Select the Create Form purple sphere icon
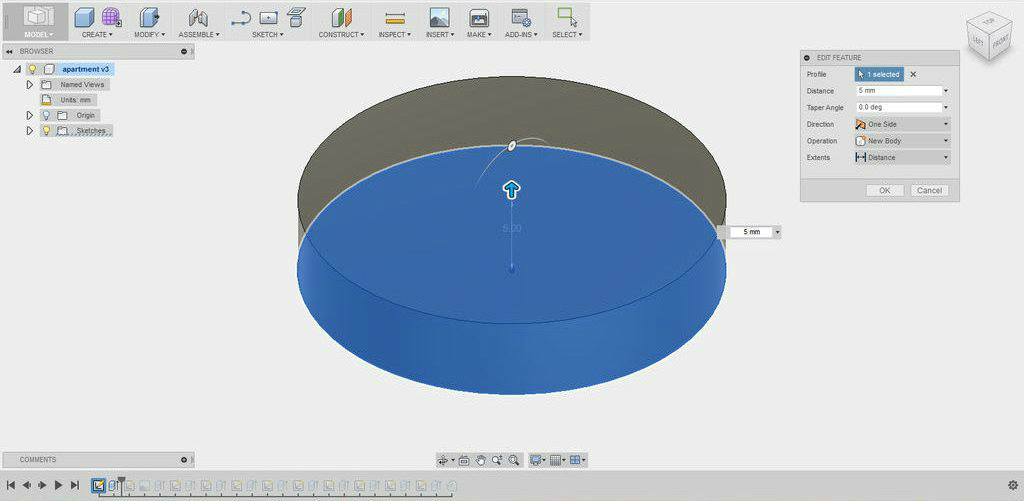This screenshot has width=1024, height=501. 111,18
